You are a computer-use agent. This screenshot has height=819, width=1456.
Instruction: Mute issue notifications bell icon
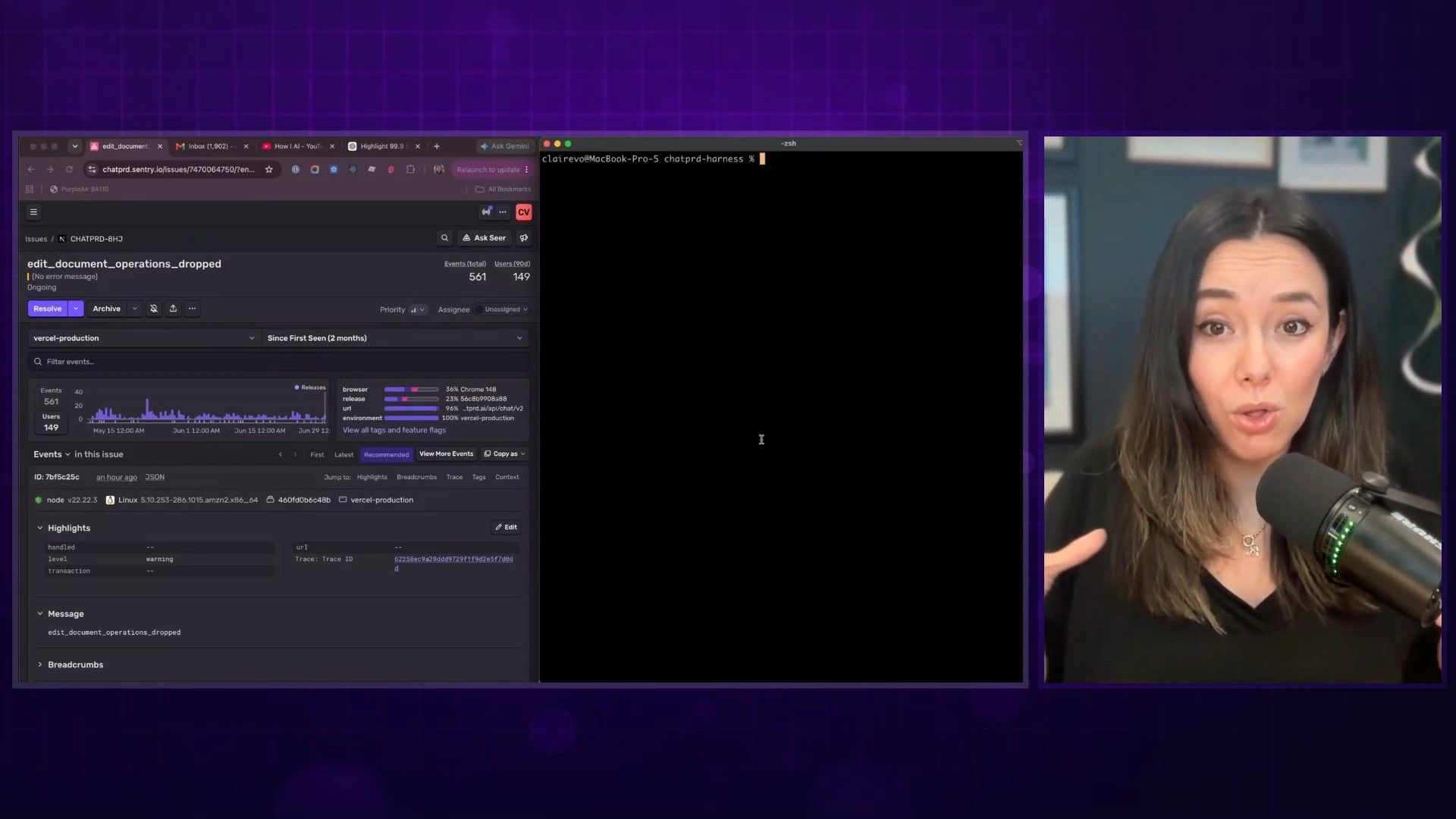click(154, 309)
